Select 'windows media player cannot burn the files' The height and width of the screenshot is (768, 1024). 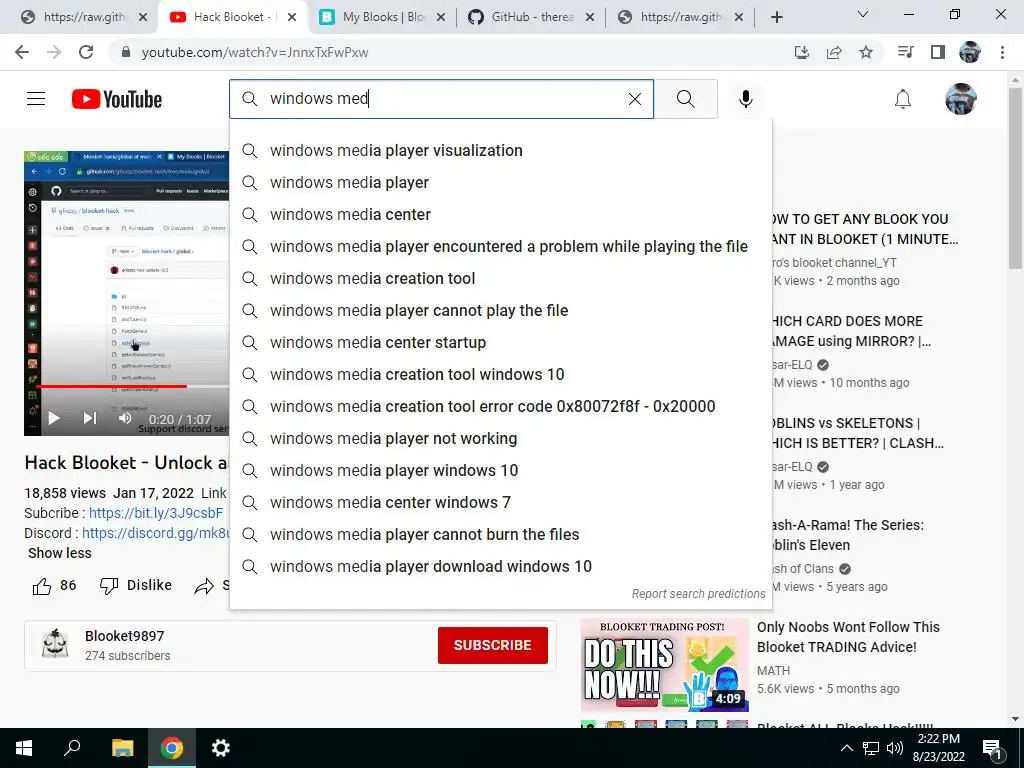[500, 535]
